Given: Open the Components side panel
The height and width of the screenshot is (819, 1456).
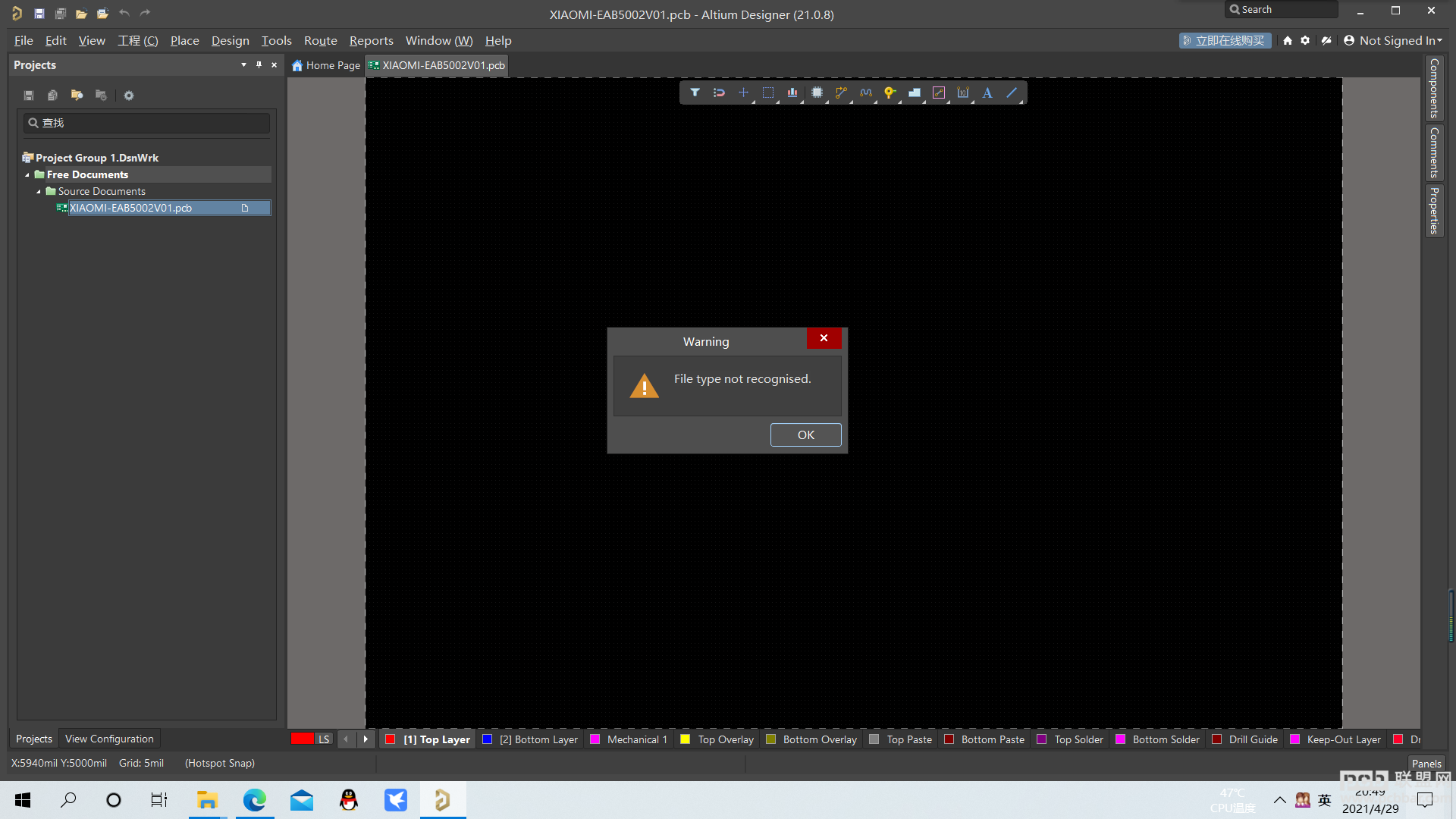Looking at the screenshot, I should click(x=1434, y=88).
